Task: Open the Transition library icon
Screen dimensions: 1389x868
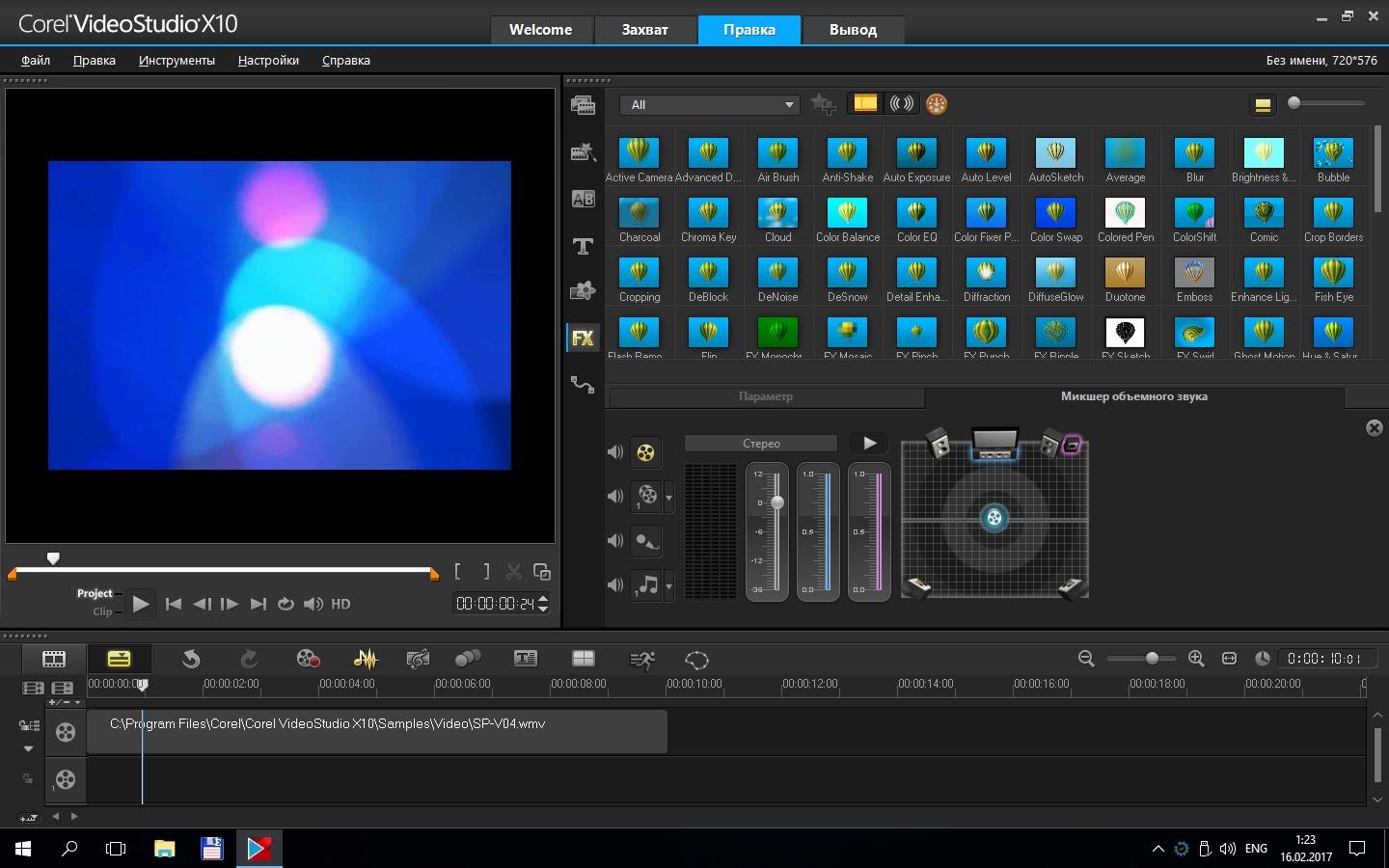Action: [x=583, y=199]
